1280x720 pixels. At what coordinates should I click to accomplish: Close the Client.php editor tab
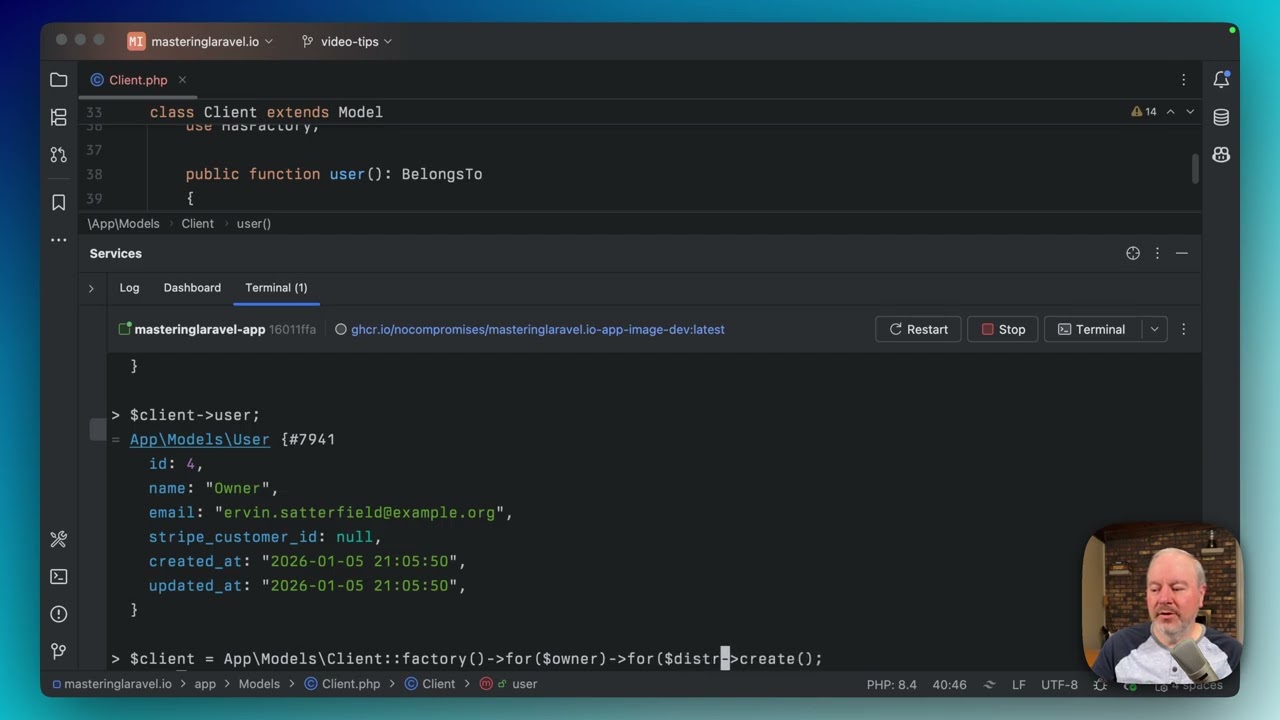click(x=182, y=80)
